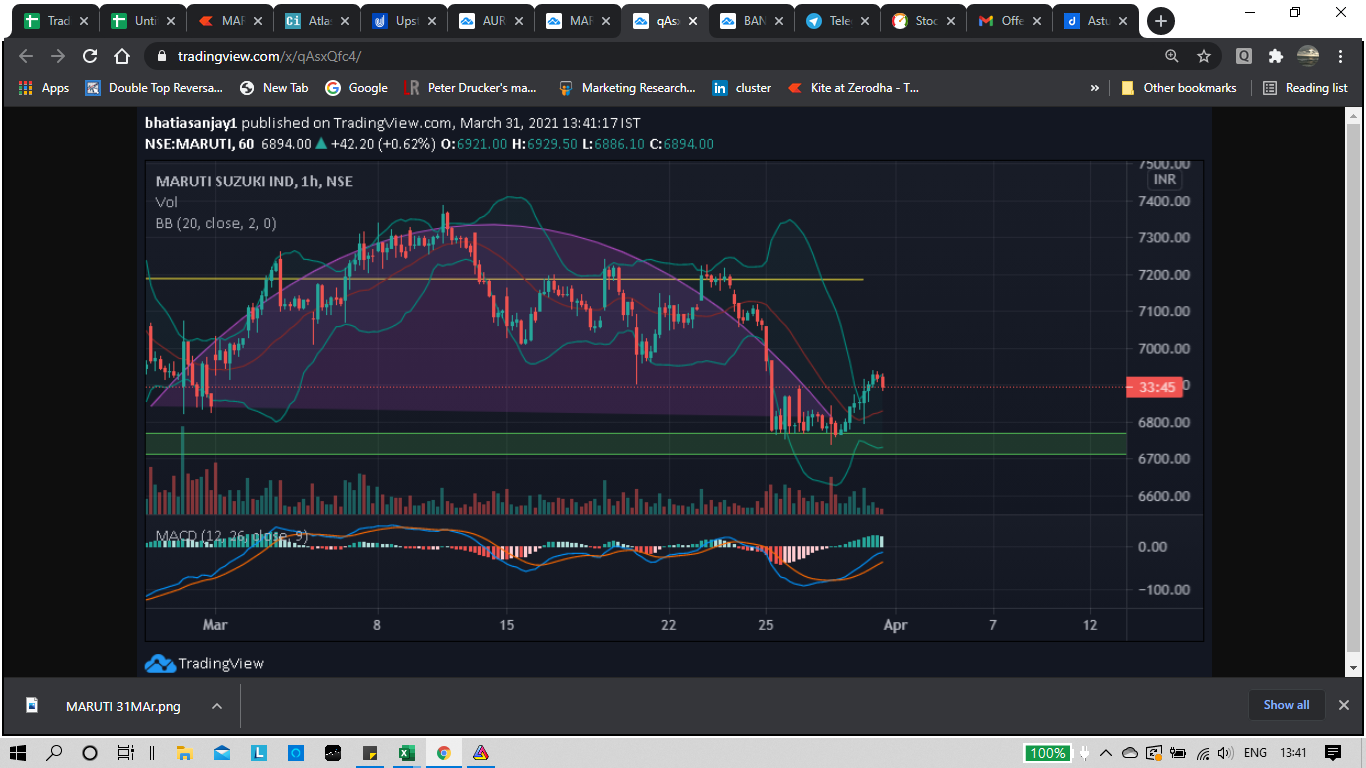Open the Google bookmark
This screenshot has height=768, width=1366.
[356, 88]
